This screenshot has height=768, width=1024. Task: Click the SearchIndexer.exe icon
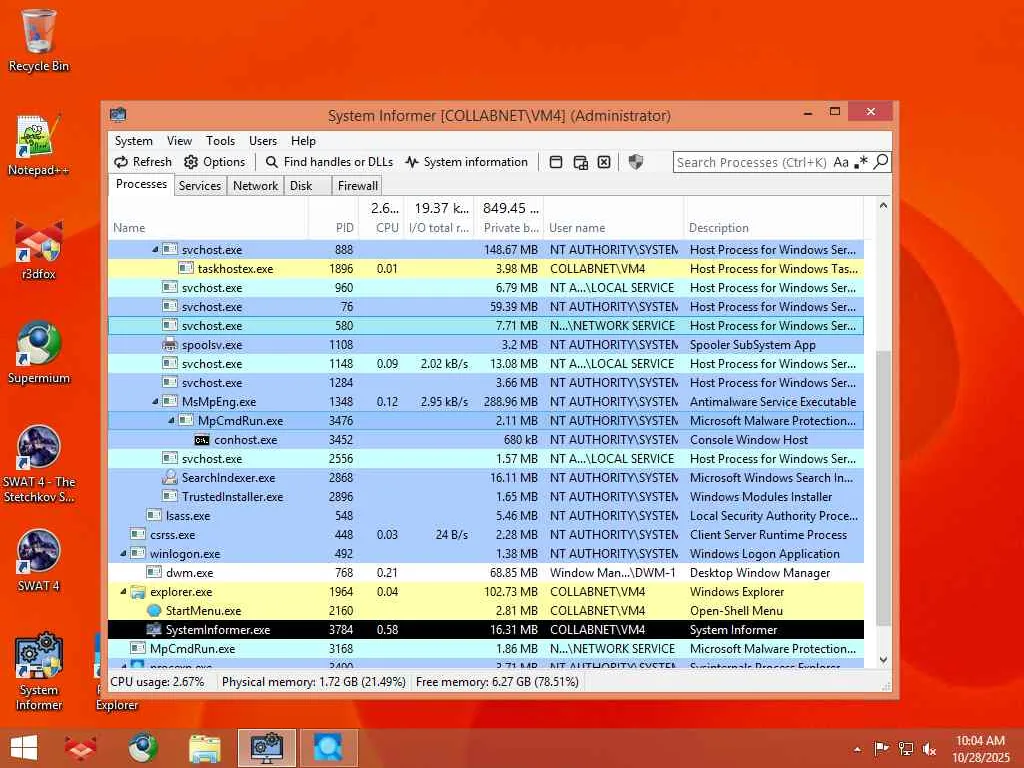[x=170, y=477]
